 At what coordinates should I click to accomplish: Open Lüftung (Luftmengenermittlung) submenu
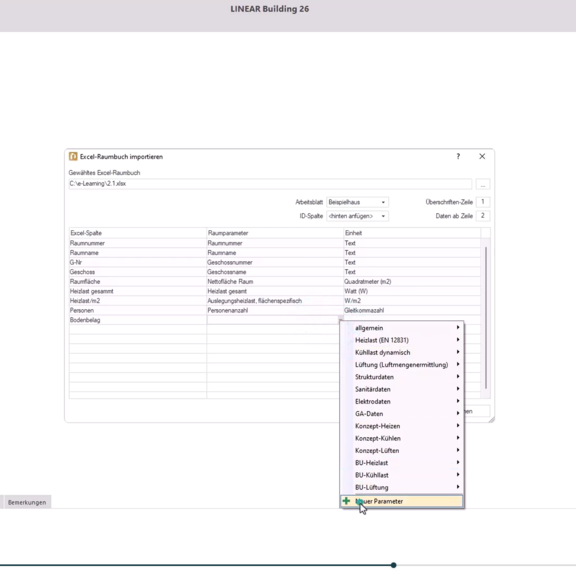click(402, 365)
